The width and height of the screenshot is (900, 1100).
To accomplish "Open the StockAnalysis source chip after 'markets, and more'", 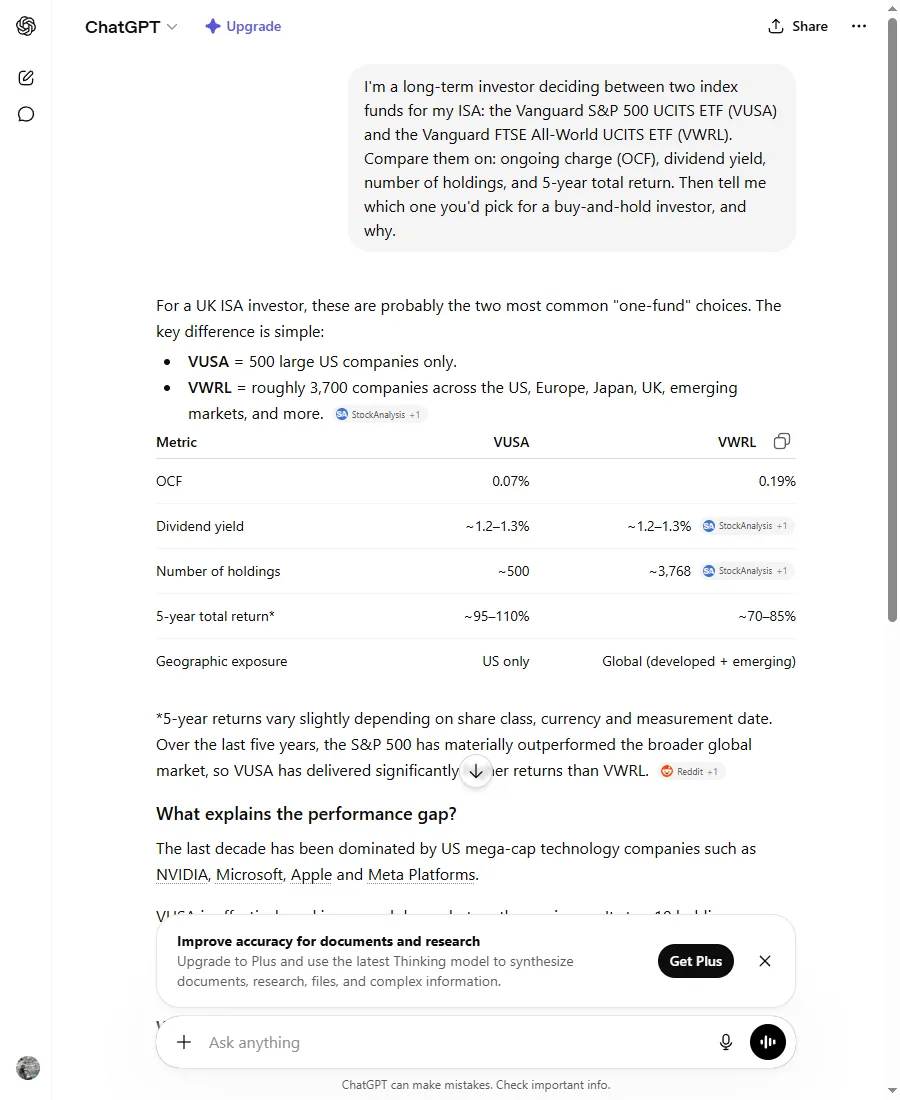I will coord(380,415).
